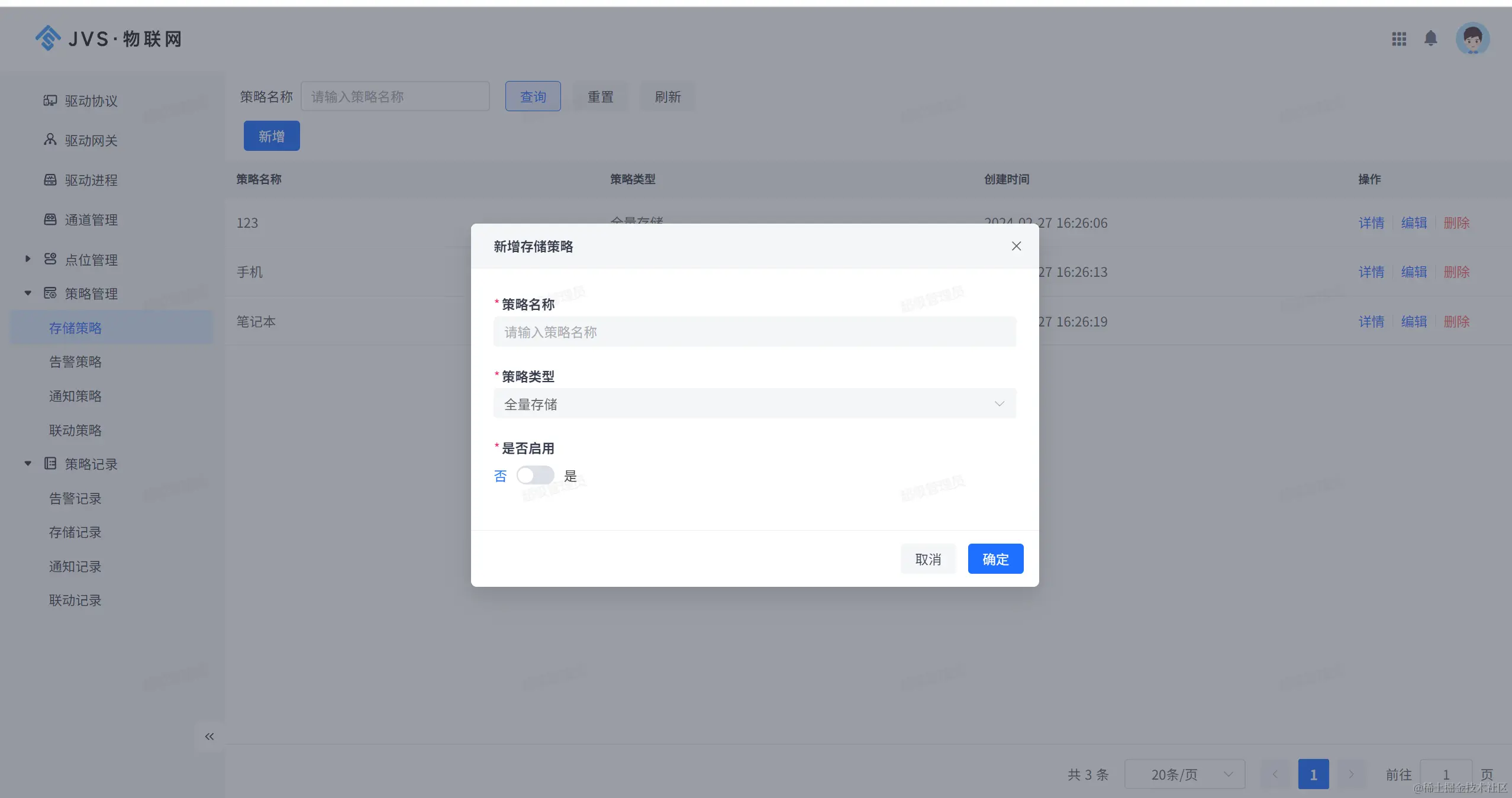
Task: Collapse the 策略记录 menu arrow
Action: (x=28, y=464)
